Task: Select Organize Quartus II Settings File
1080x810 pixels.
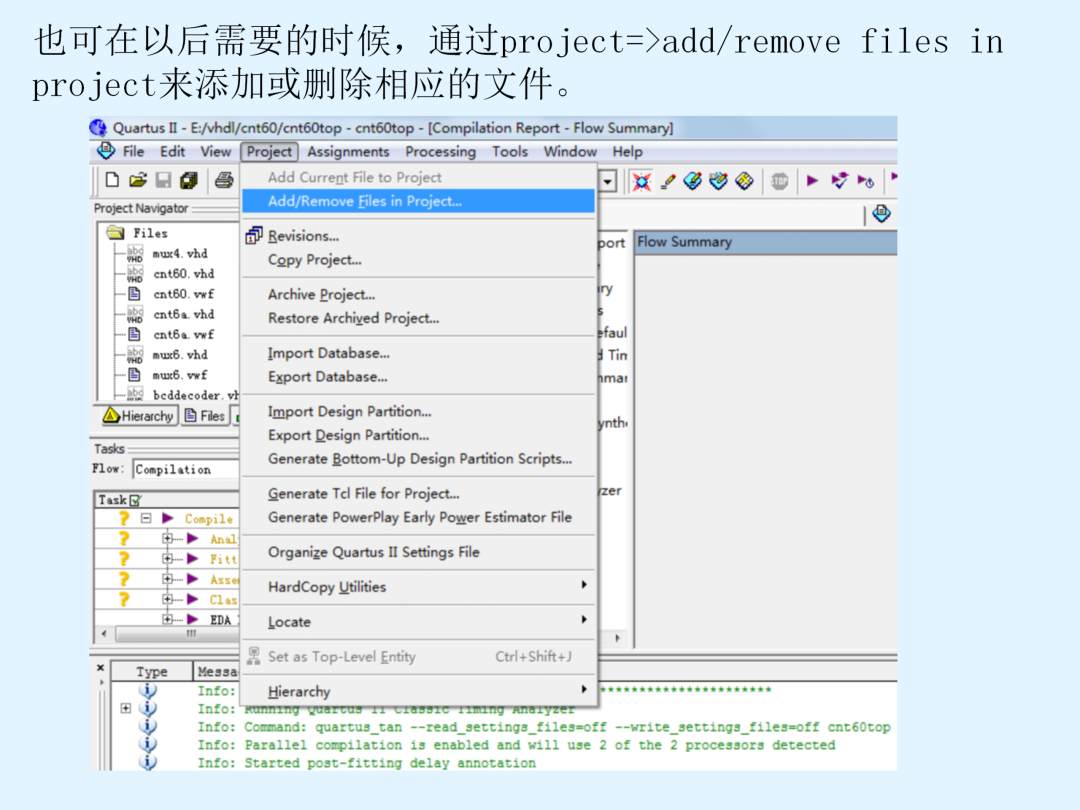Action: (418, 552)
